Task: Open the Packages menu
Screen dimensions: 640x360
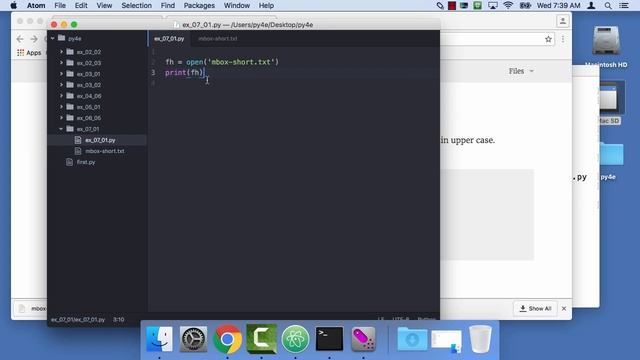Action: [199, 5]
